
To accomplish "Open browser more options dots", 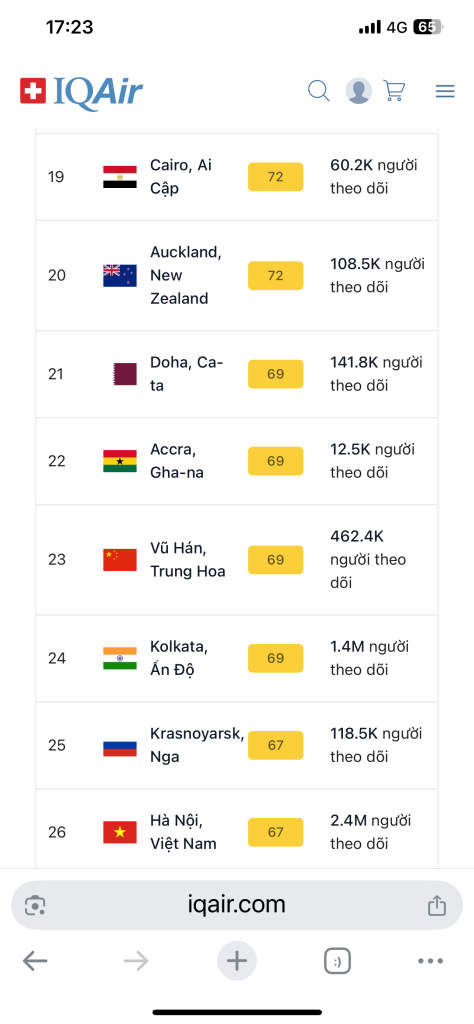I will click(430, 961).
